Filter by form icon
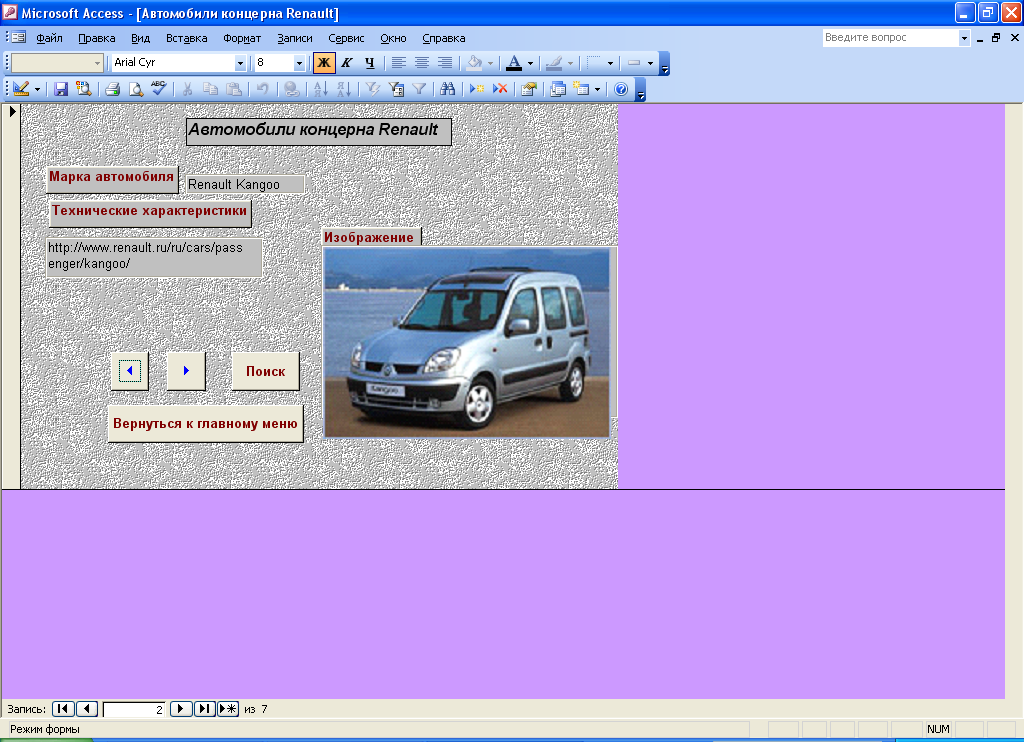 [396, 89]
